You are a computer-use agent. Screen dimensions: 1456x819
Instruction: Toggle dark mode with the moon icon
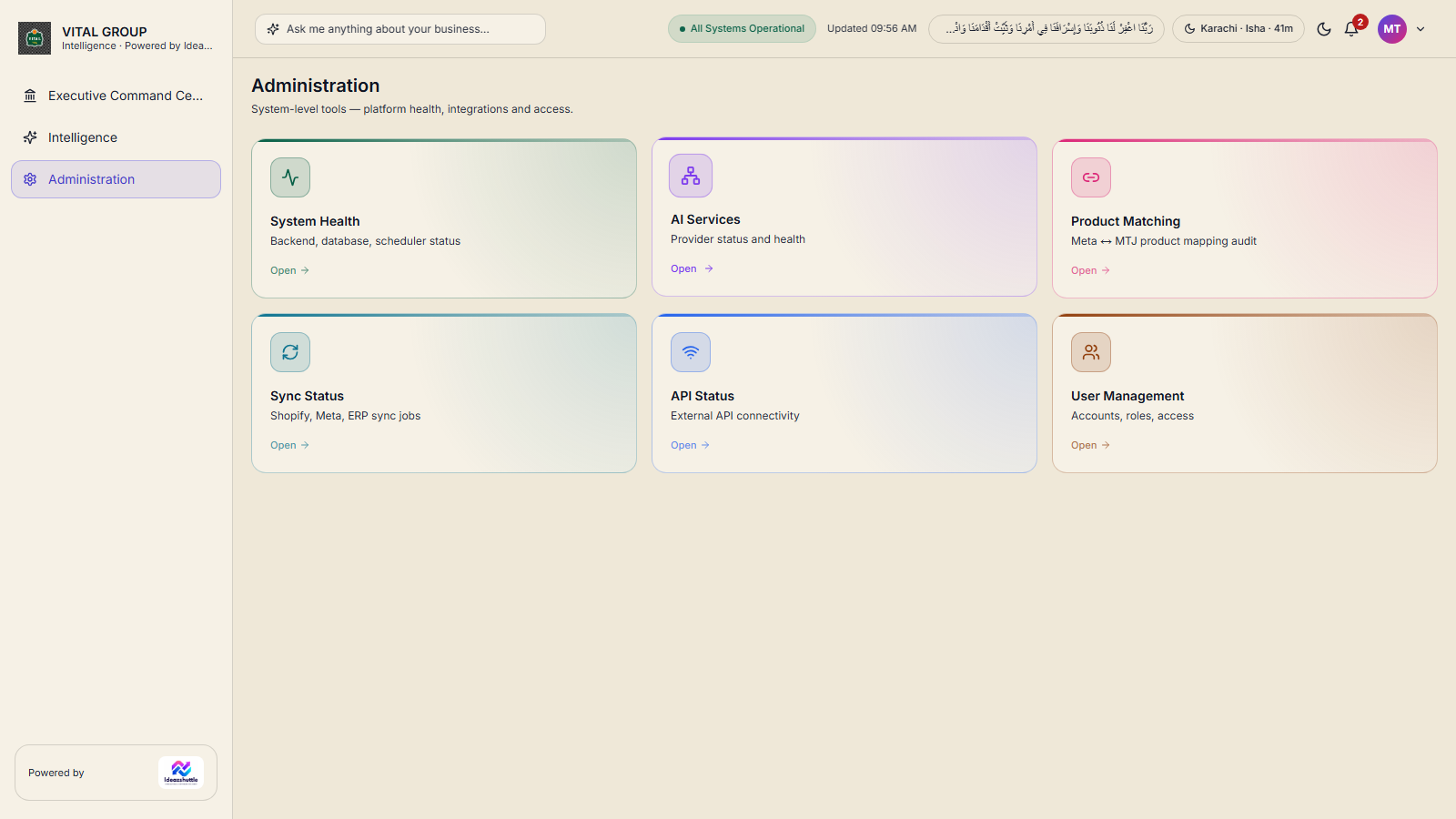(x=1324, y=29)
